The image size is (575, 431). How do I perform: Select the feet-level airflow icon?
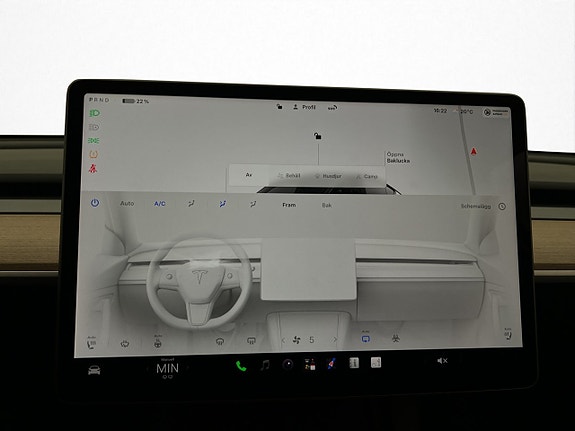[x=253, y=204]
